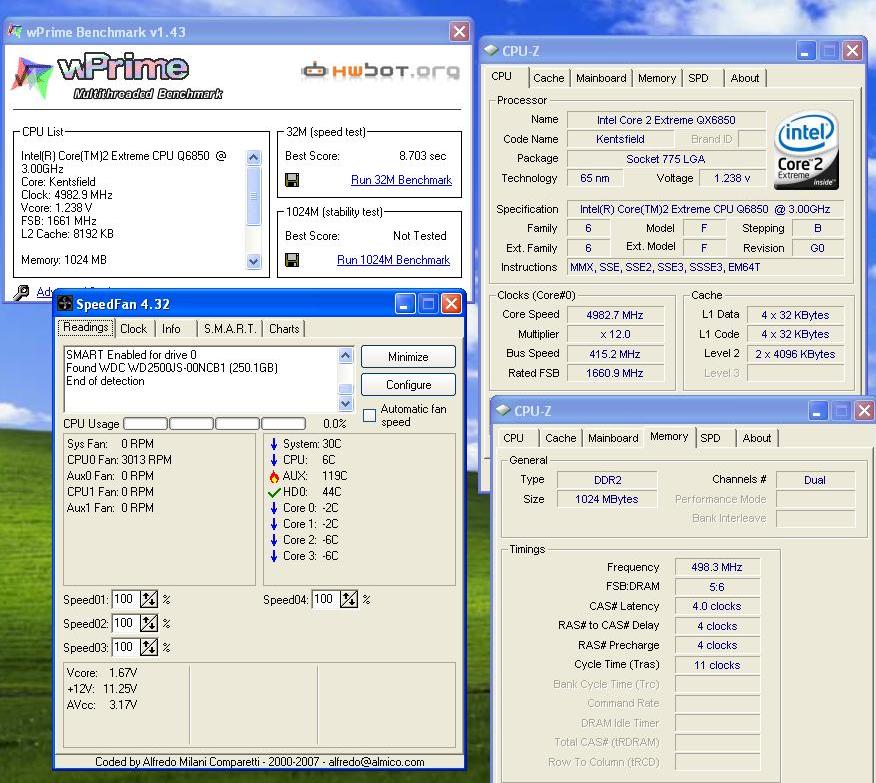Click the SpeedFan detection log scrollbar thumb
Image resolution: width=876 pixels, height=783 pixels.
point(346,389)
